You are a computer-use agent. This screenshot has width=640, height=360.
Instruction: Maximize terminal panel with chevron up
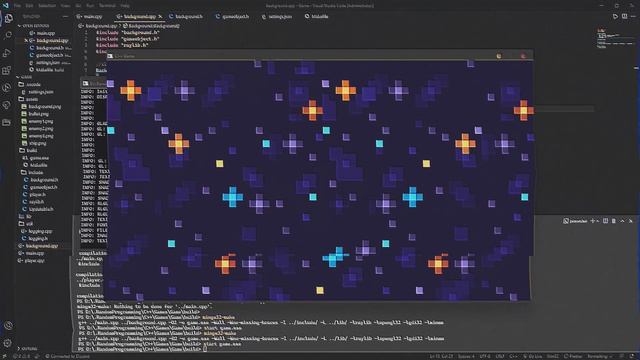[x=622, y=221]
